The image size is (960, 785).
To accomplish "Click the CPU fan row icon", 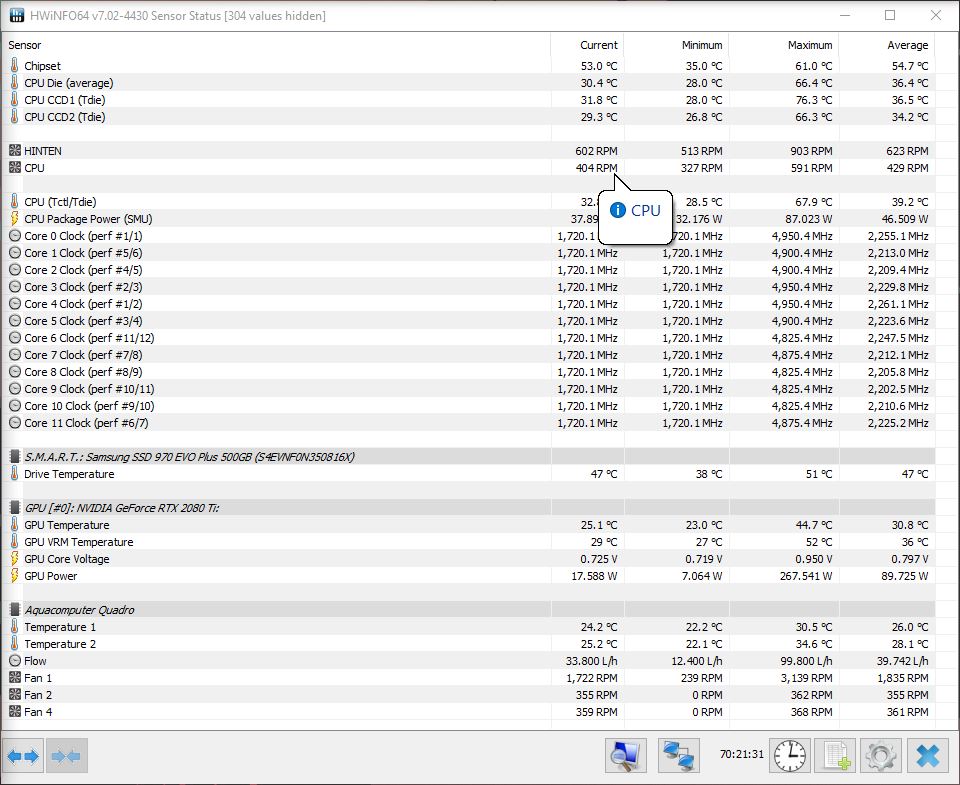I will 15,167.
